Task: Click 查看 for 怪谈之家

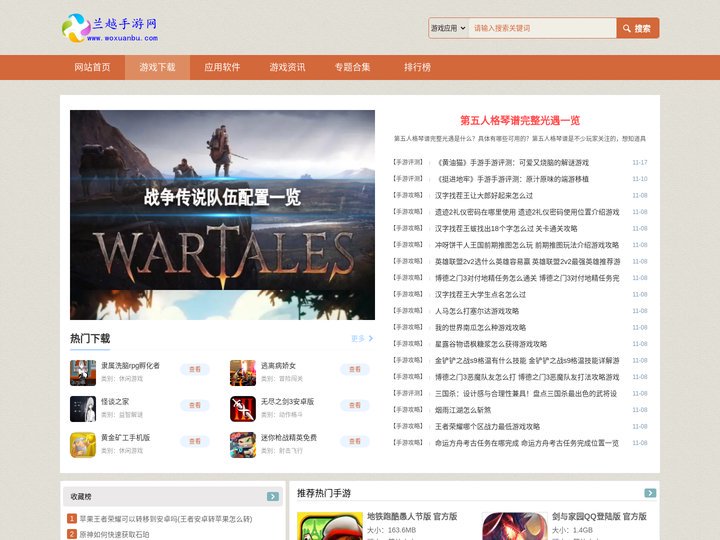Action: 195,405
